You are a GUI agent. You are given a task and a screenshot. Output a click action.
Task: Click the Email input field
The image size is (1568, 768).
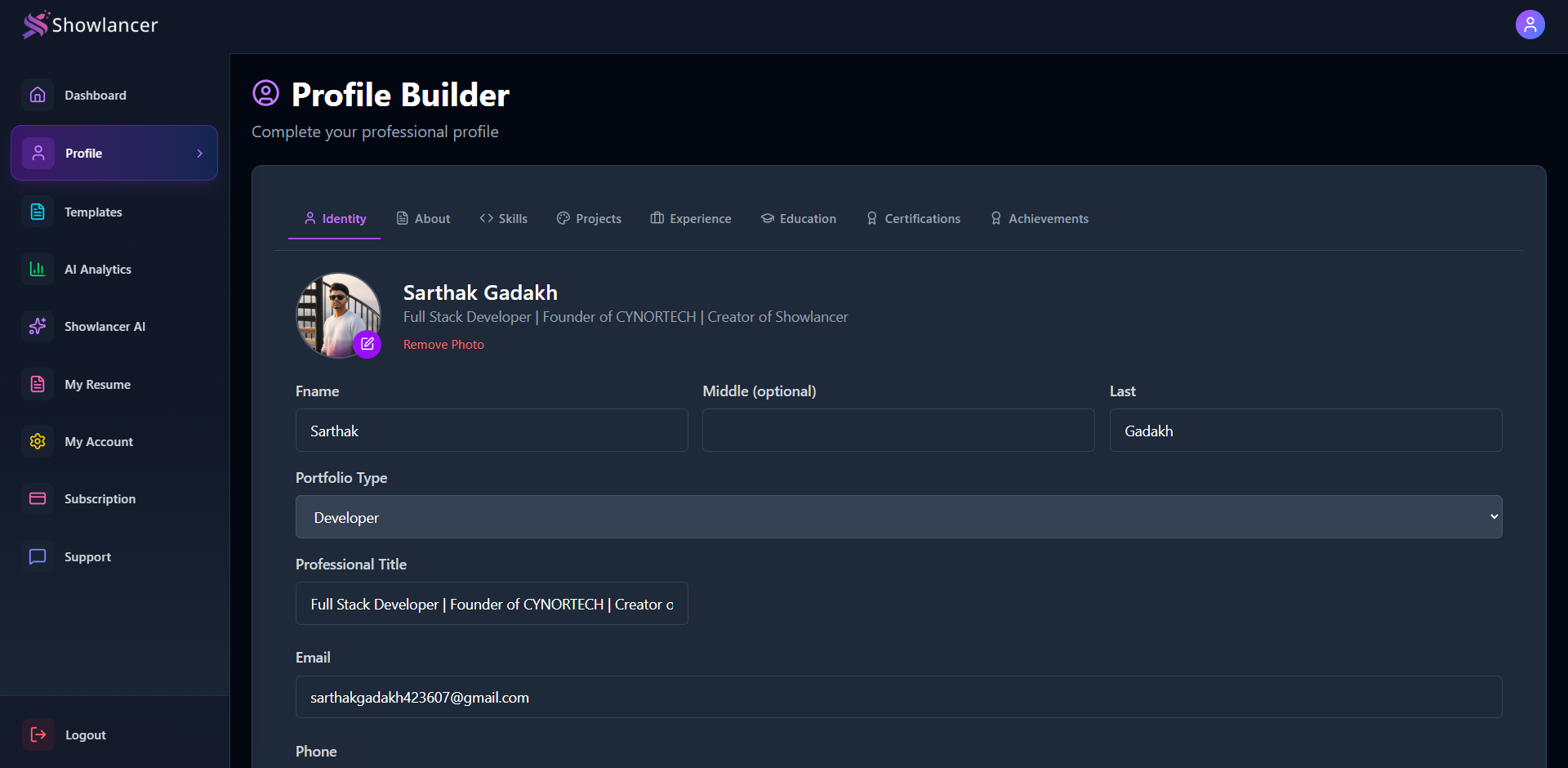[898, 697]
